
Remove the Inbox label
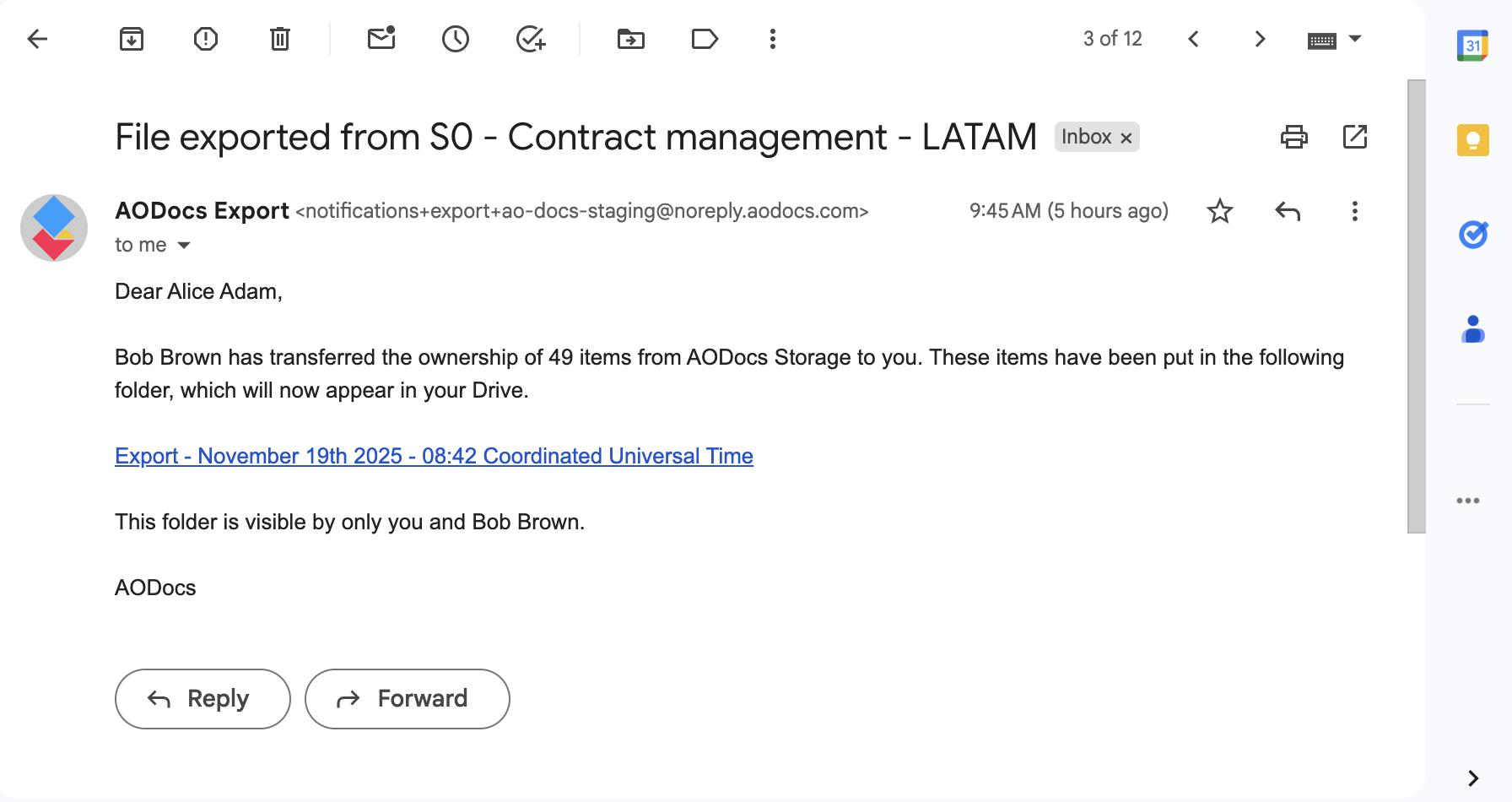coord(1126,138)
